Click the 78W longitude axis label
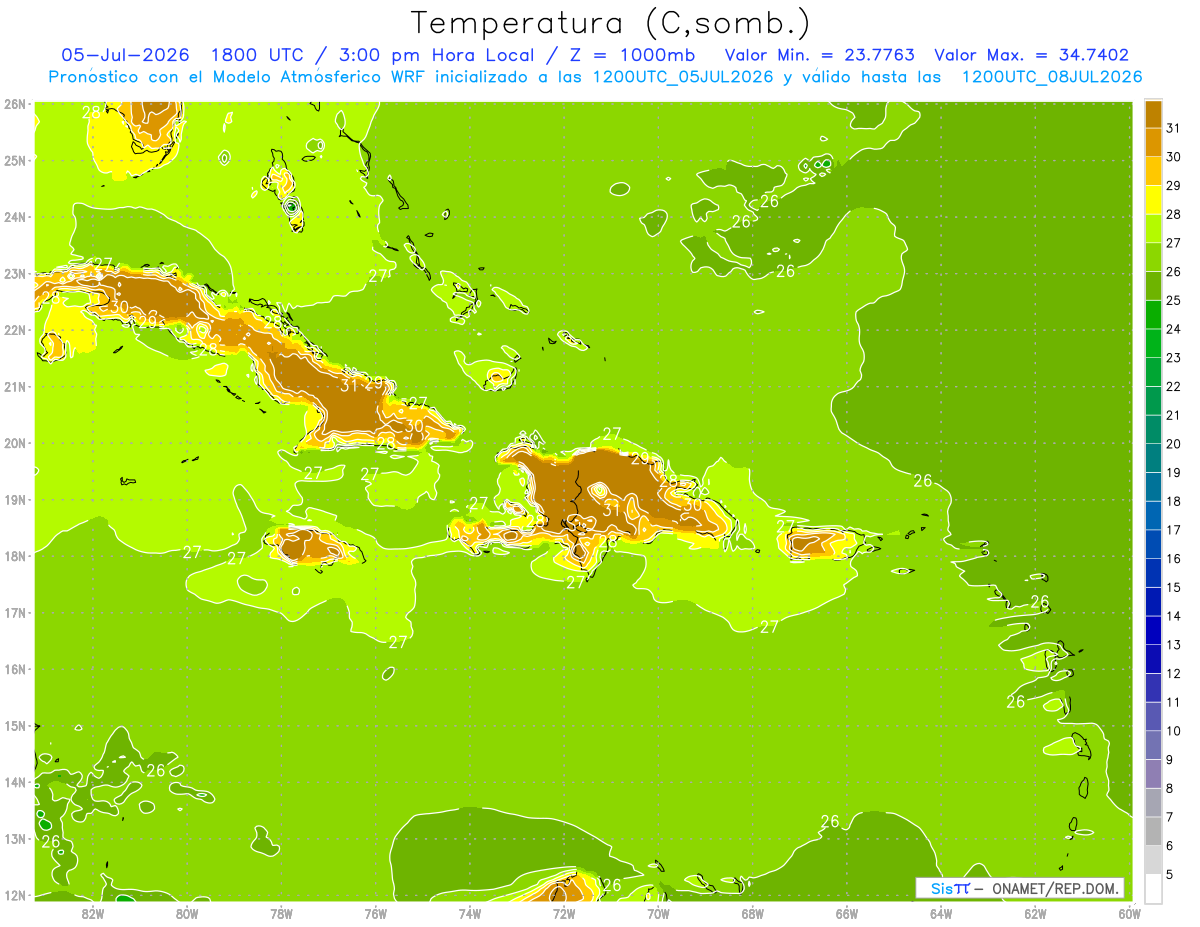Image resolution: width=1200 pixels, height=927 pixels. [281, 913]
